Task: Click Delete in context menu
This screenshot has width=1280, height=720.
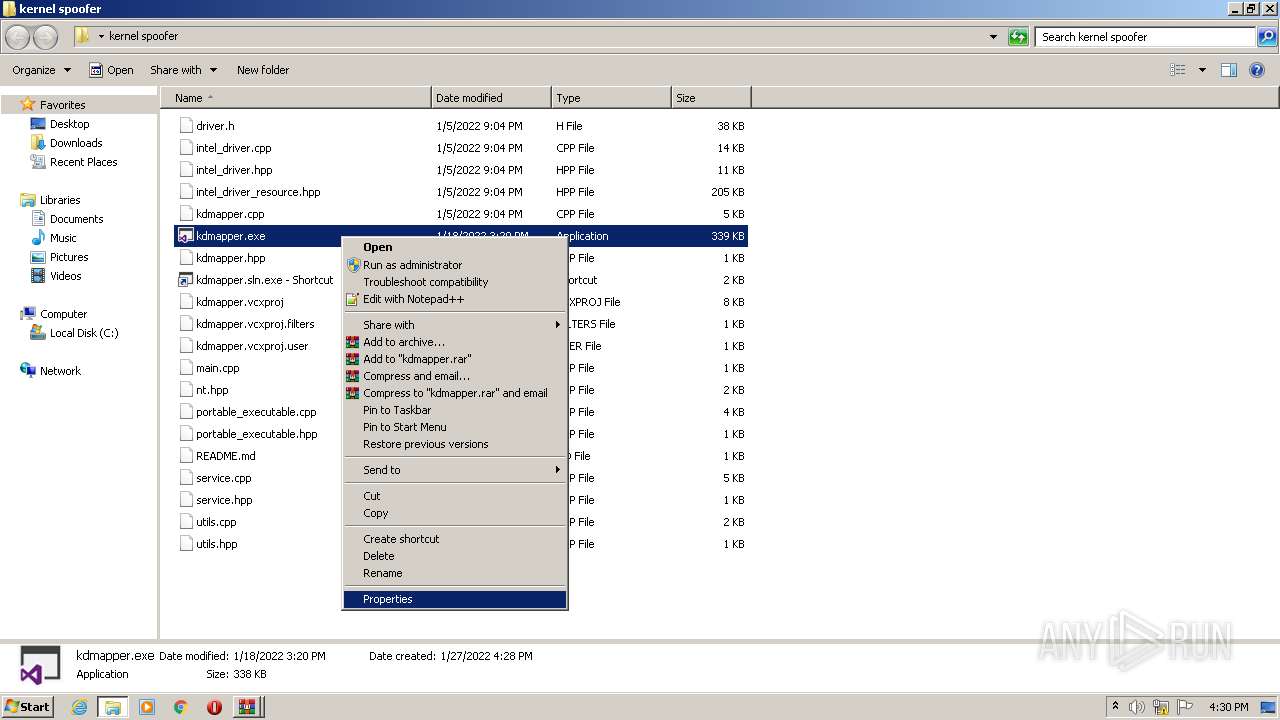Action: tap(455, 556)
